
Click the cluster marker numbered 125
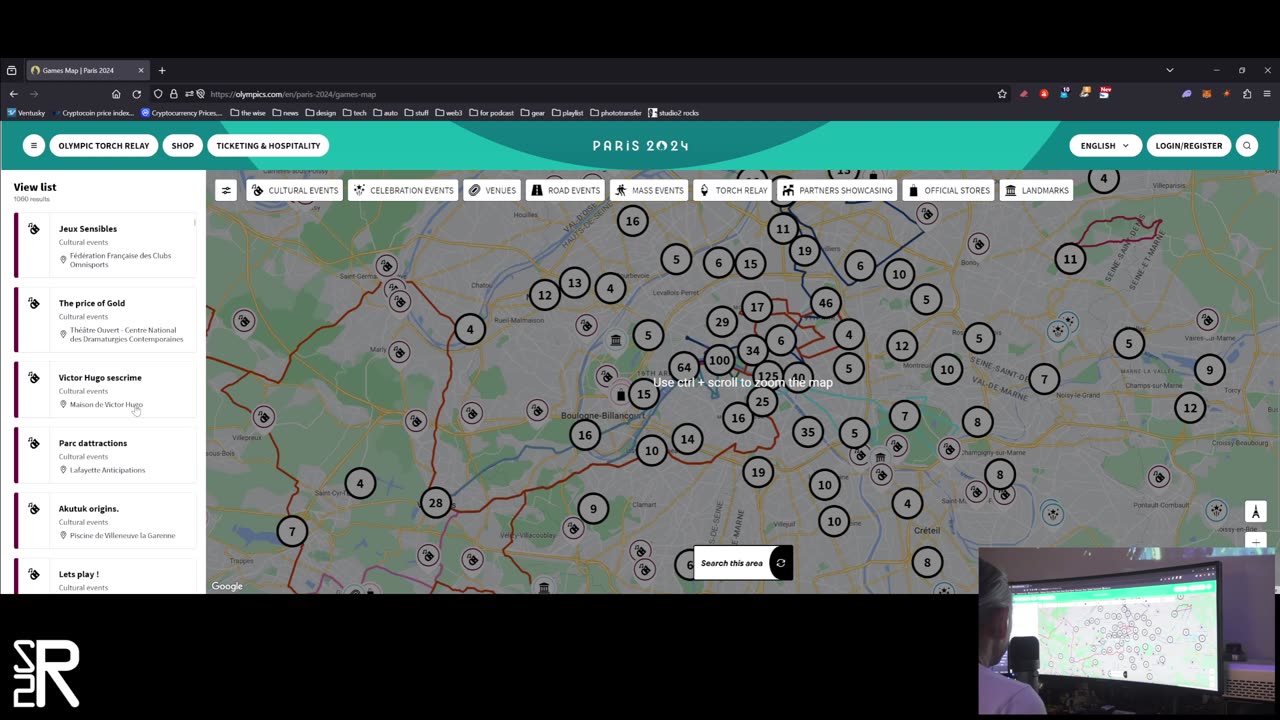point(768,378)
